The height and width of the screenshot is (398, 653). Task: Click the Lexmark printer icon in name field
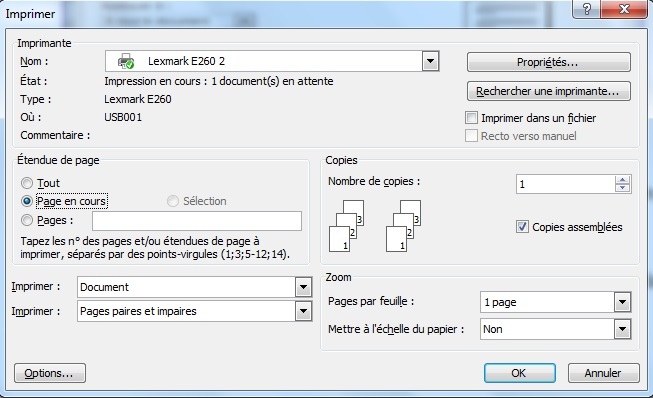125,61
